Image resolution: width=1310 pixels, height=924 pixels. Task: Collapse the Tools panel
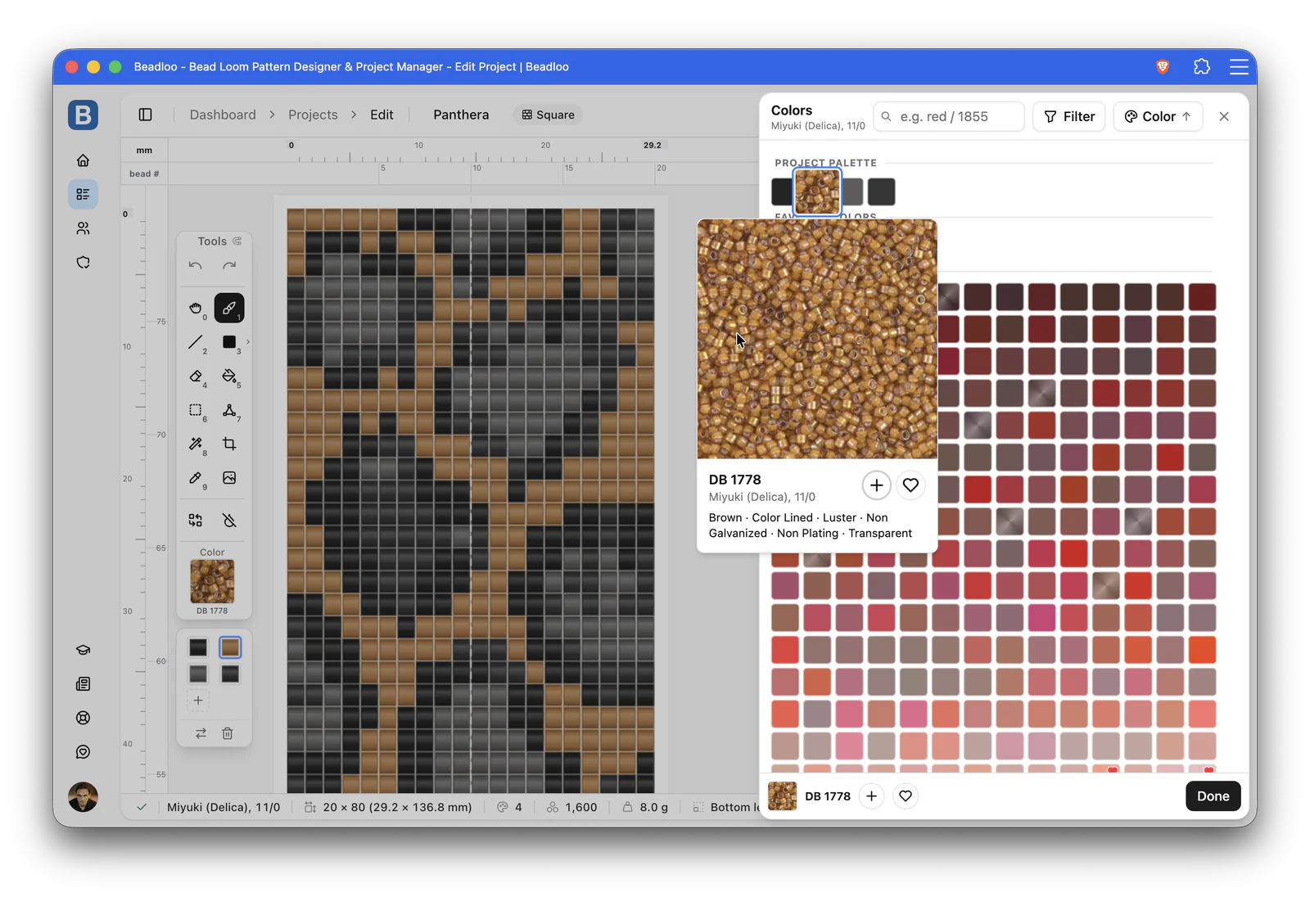coord(237,241)
